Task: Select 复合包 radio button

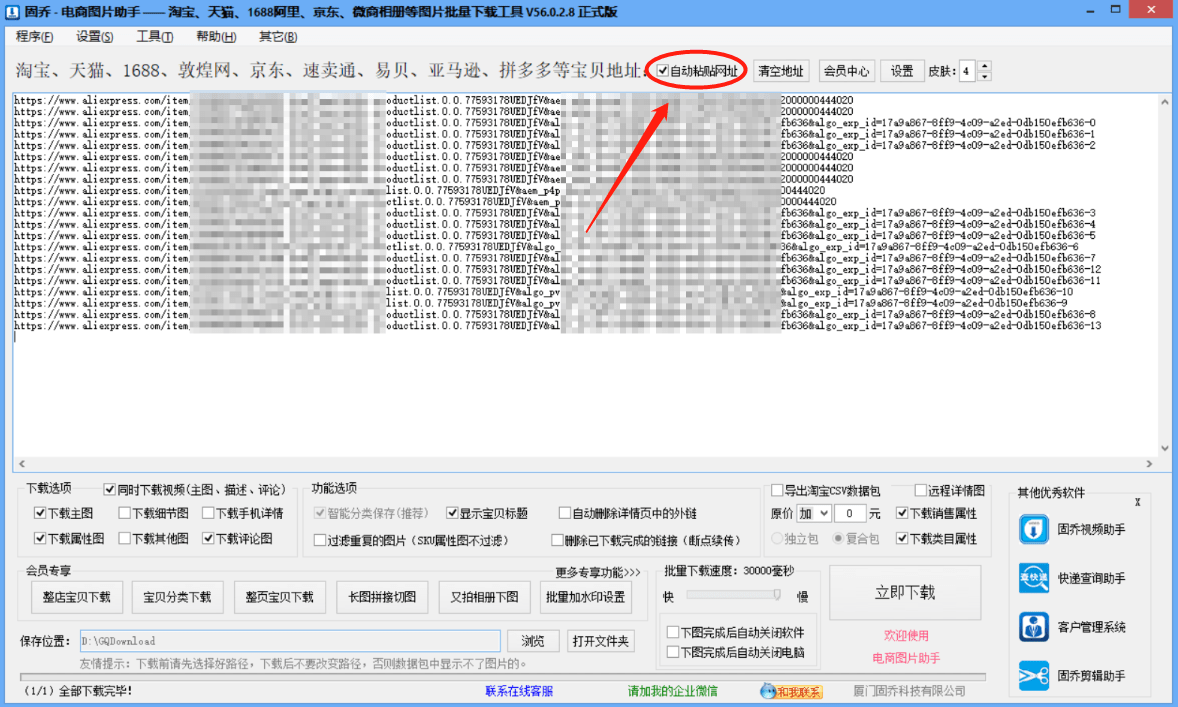Action: 838,539
